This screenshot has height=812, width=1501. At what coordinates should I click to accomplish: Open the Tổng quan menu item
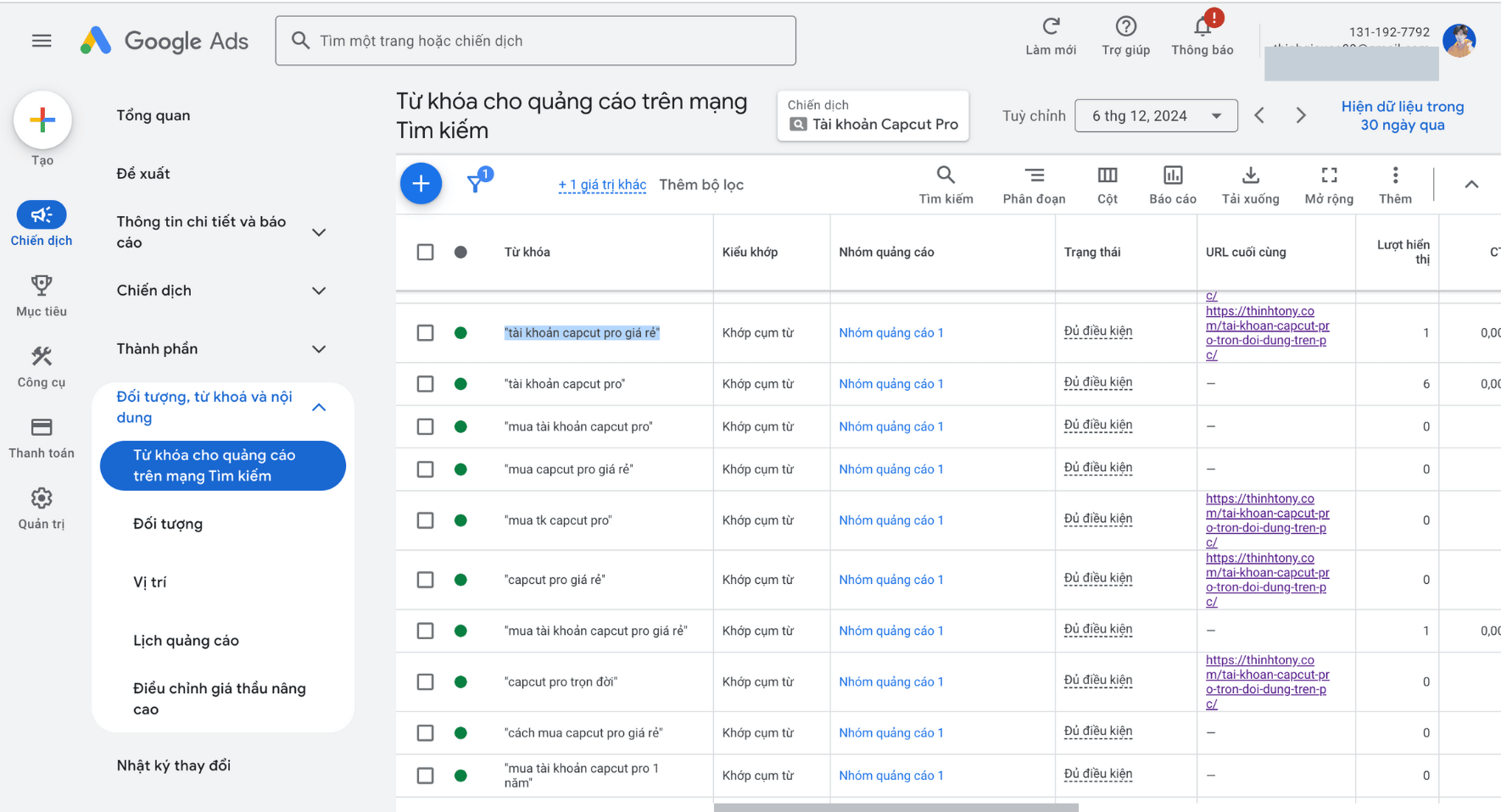153,115
